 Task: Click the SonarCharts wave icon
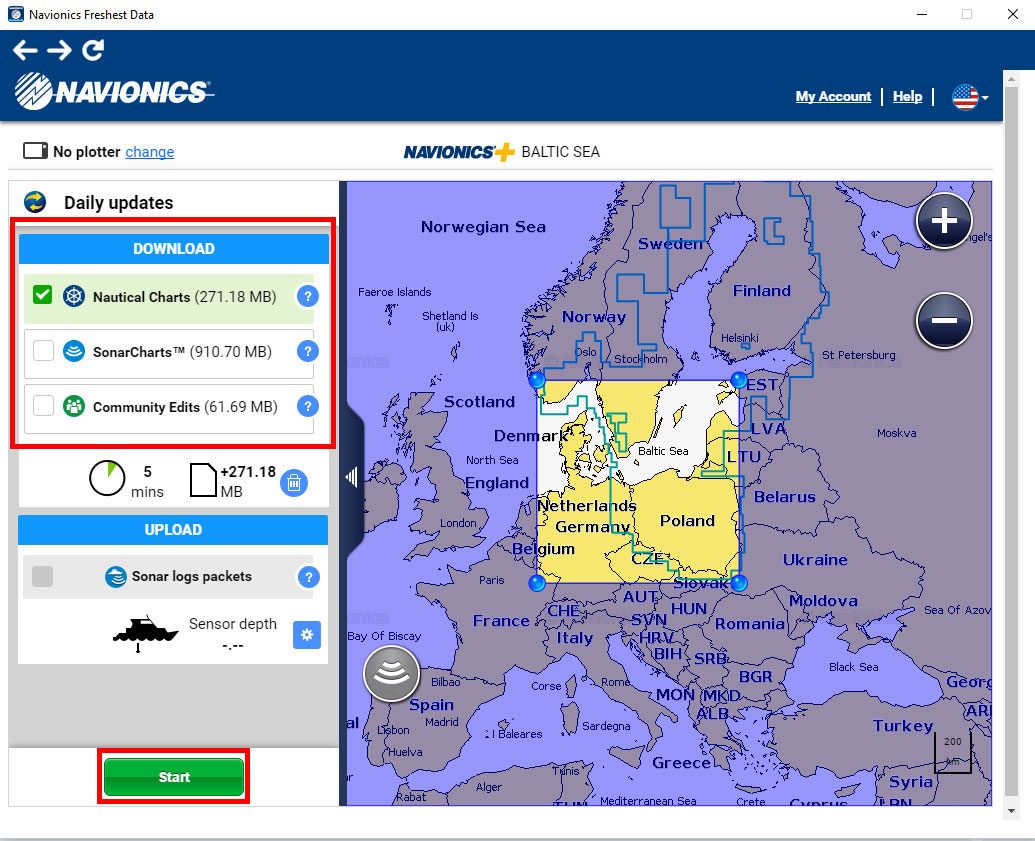tap(74, 351)
